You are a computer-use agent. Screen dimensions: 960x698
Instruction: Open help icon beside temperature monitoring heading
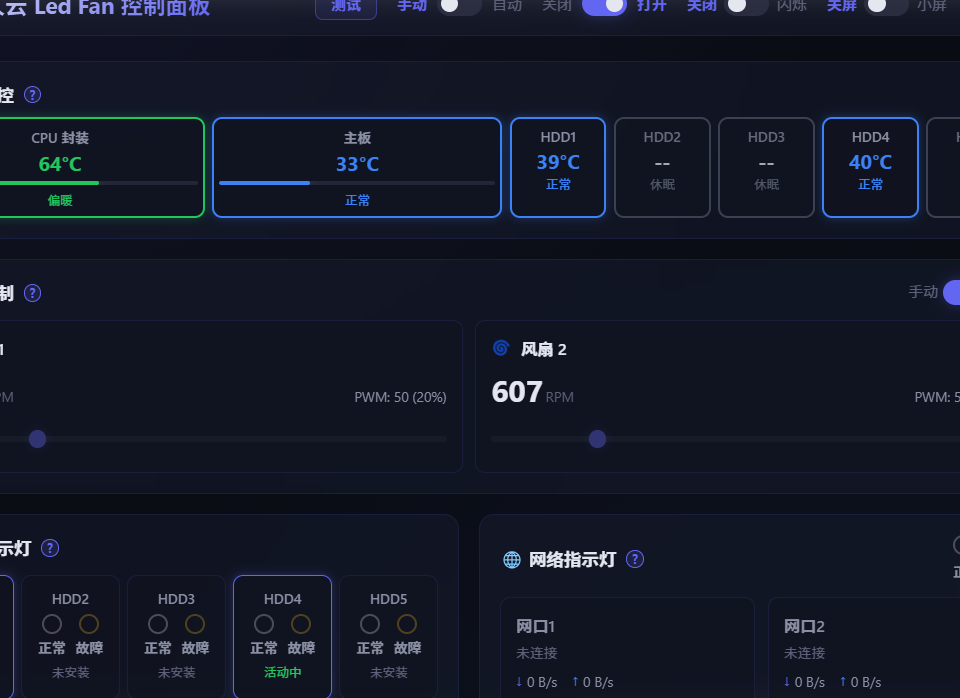[x=32, y=95]
